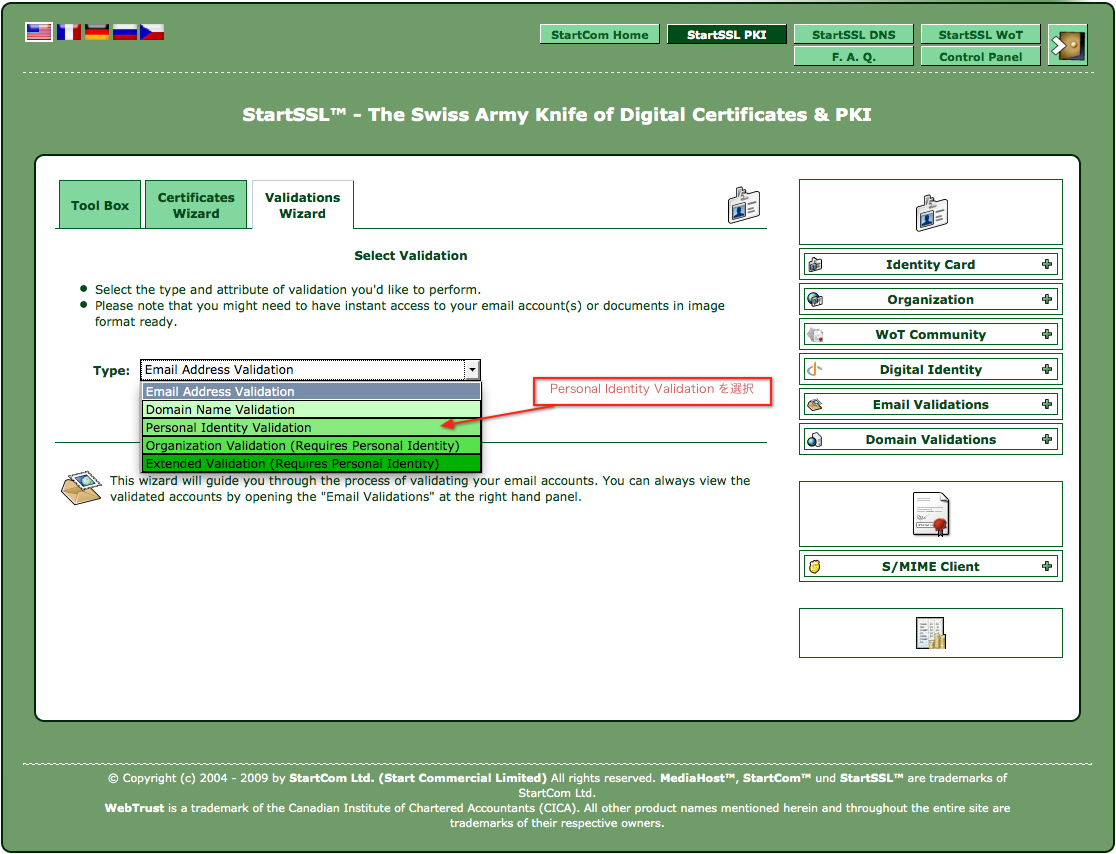Click the open envelope icon by the wizard text
Image resolution: width=1116 pixels, height=854 pixels.
coord(80,487)
